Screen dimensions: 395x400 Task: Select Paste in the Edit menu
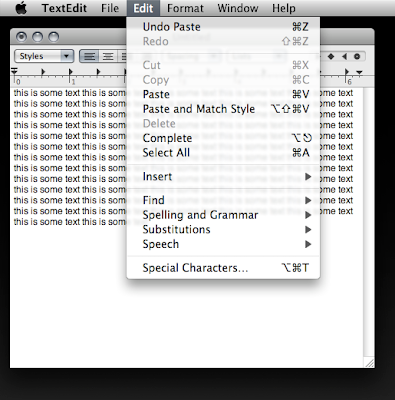(223, 94)
